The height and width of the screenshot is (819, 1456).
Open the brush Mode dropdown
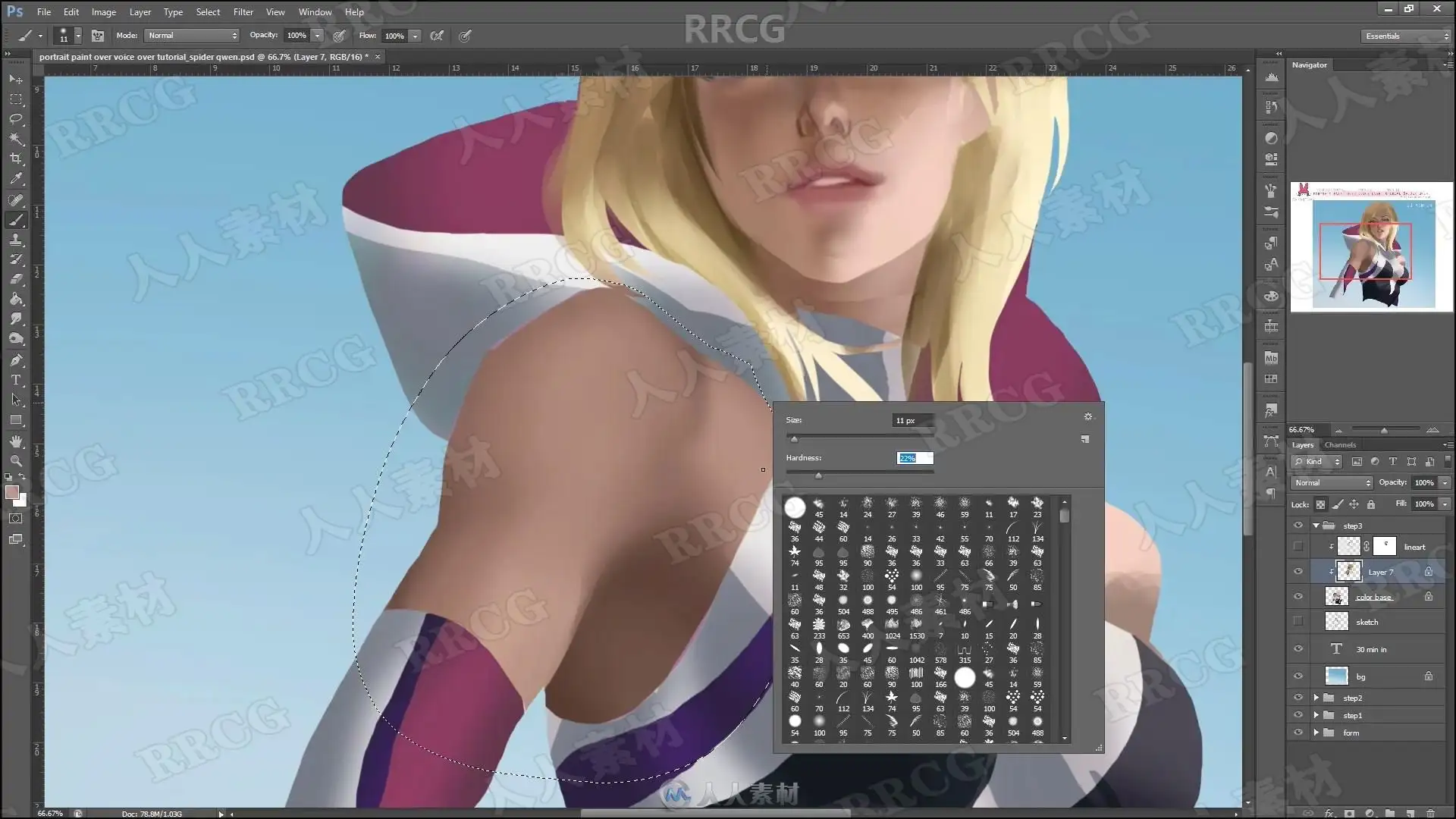point(192,36)
